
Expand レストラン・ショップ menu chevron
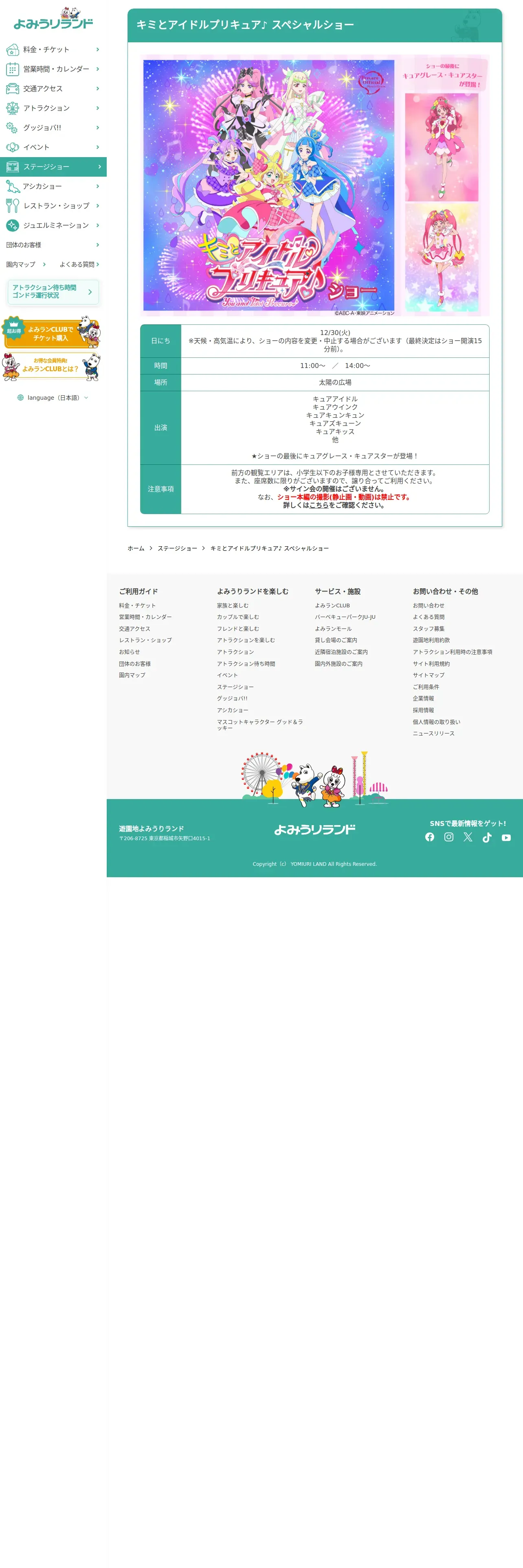(x=97, y=206)
